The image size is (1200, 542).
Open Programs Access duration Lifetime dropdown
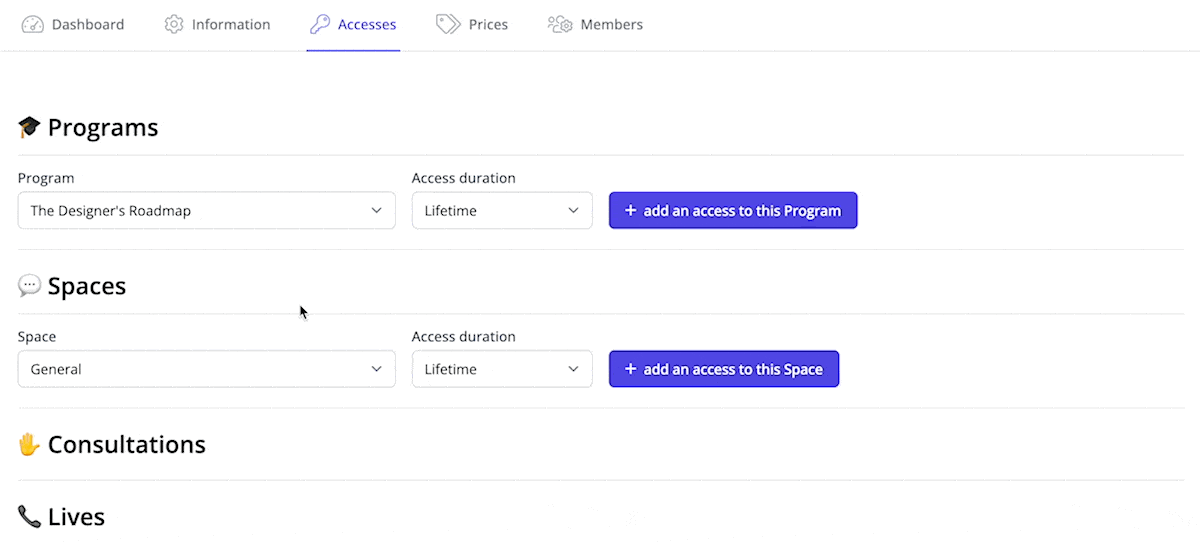[x=502, y=211]
